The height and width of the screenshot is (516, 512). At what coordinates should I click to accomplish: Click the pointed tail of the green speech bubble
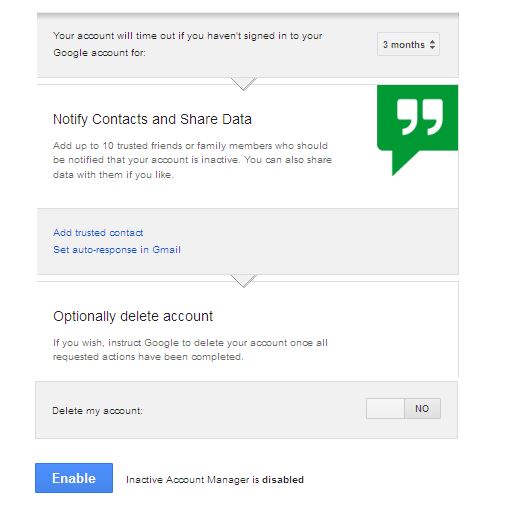pyautogui.click(x=400, y=163)
